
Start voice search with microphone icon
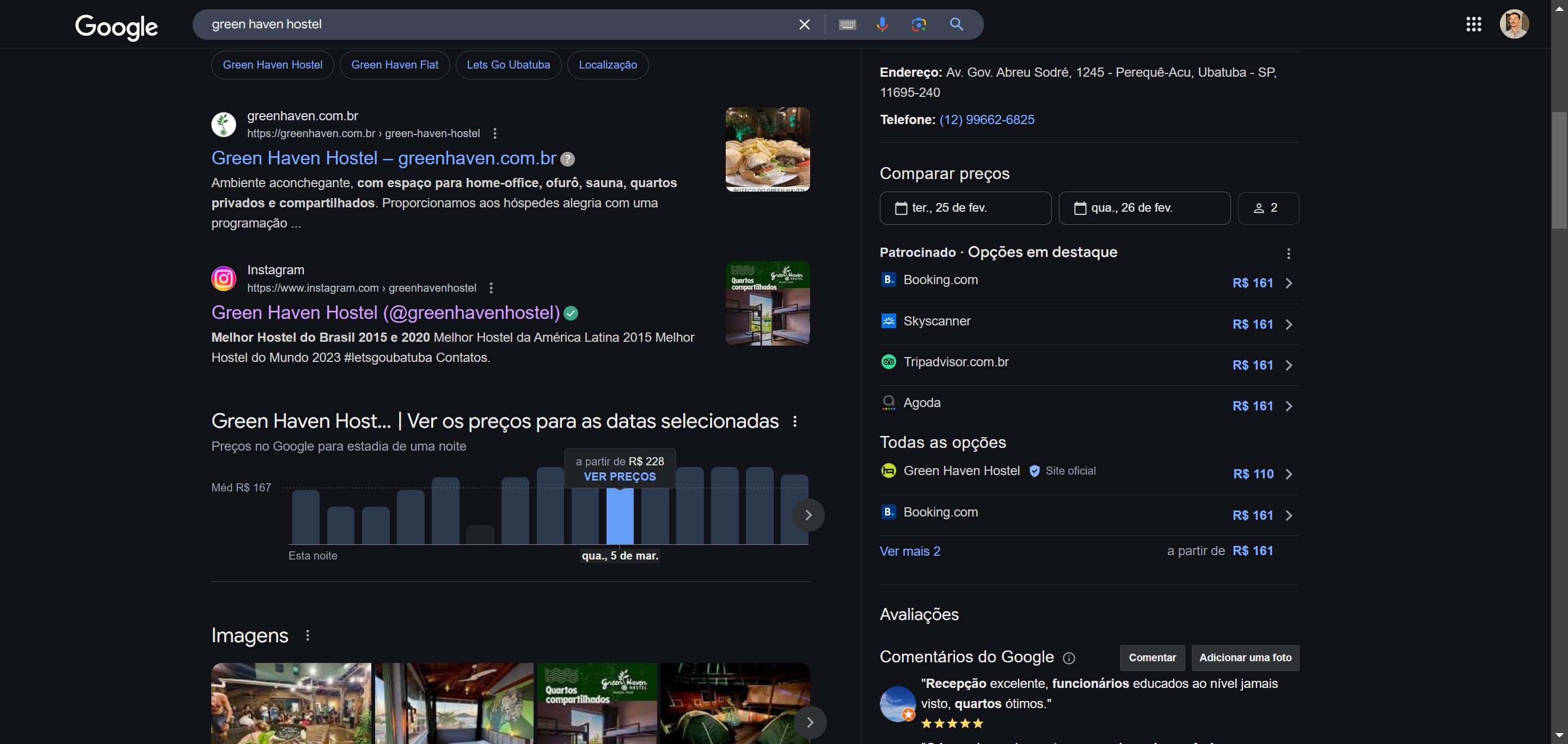(882, 24)
